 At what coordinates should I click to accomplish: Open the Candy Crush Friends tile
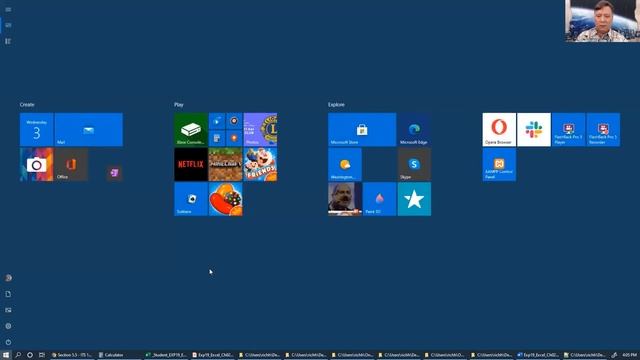coord(260,164)
